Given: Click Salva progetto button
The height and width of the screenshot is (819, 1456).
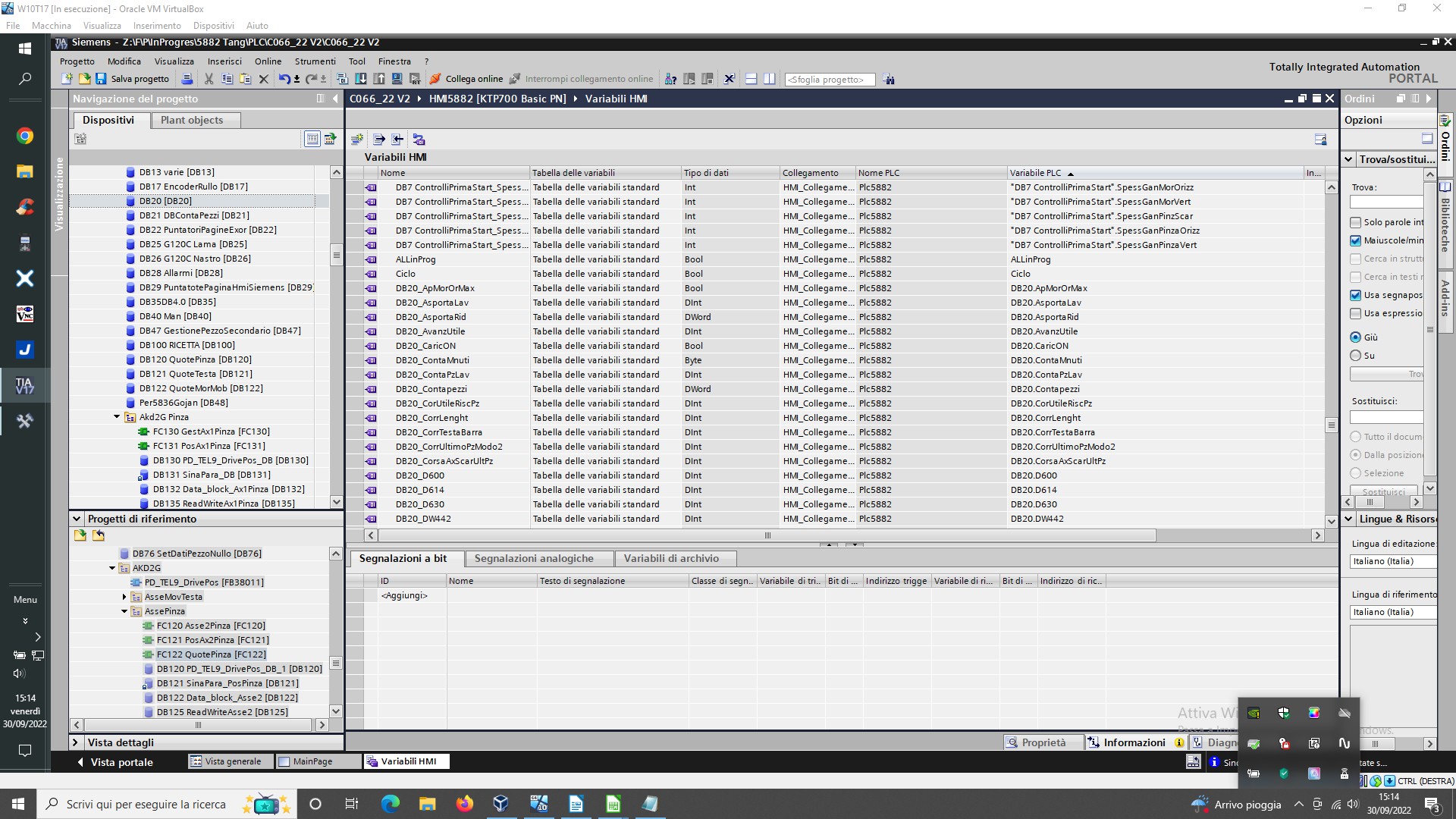Looking at the screenshot, I should [x=132, y=79].
